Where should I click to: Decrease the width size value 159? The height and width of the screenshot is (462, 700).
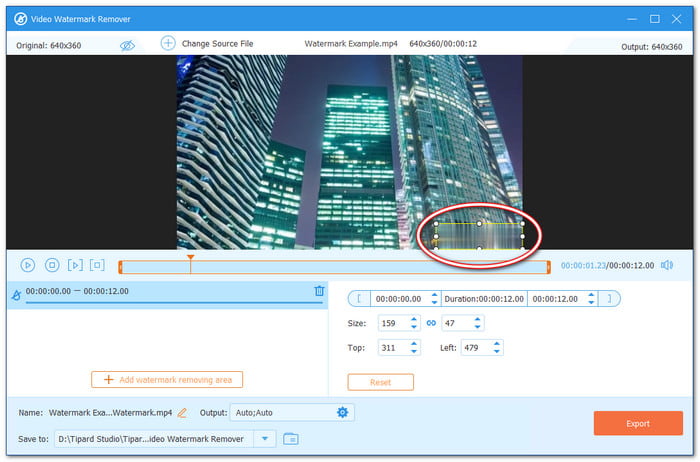coord(414,327)
